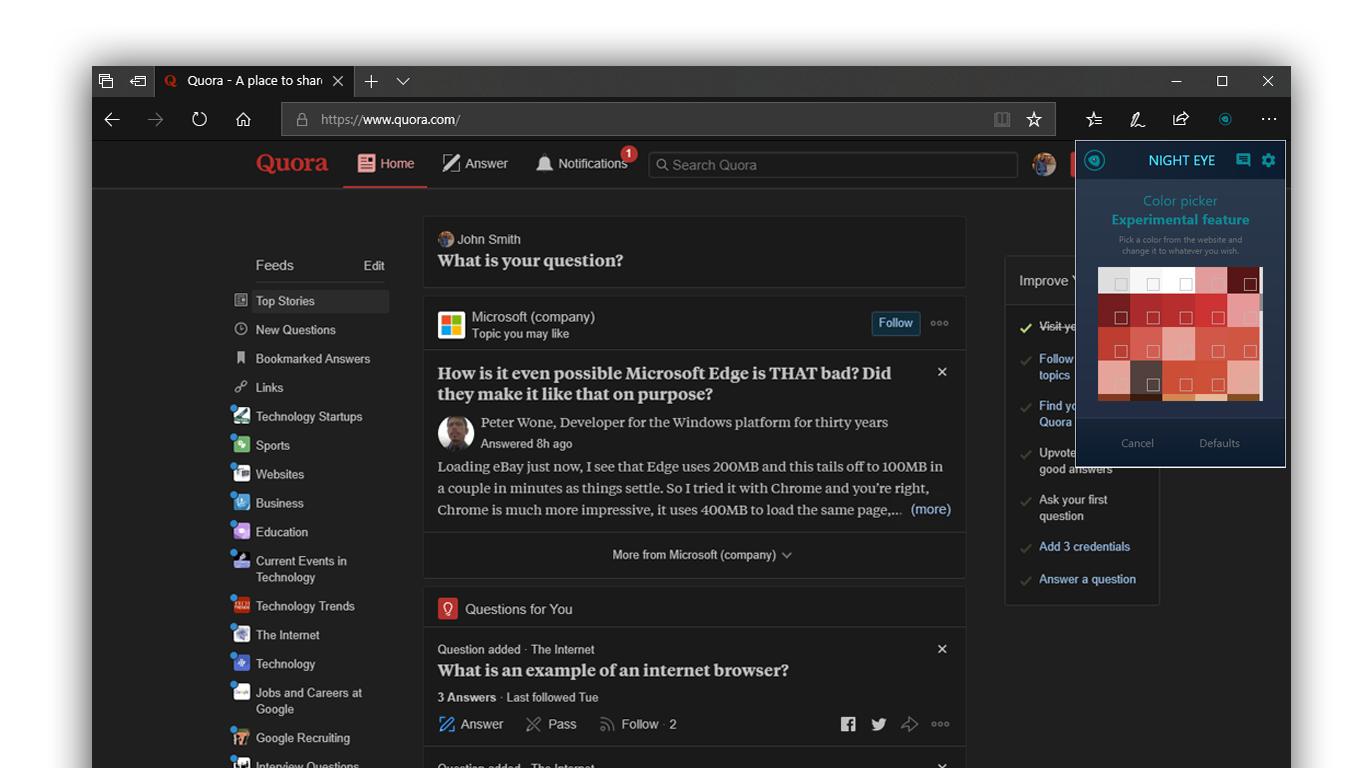Open the Microsoft Edge question title

[x=664, y=384]
